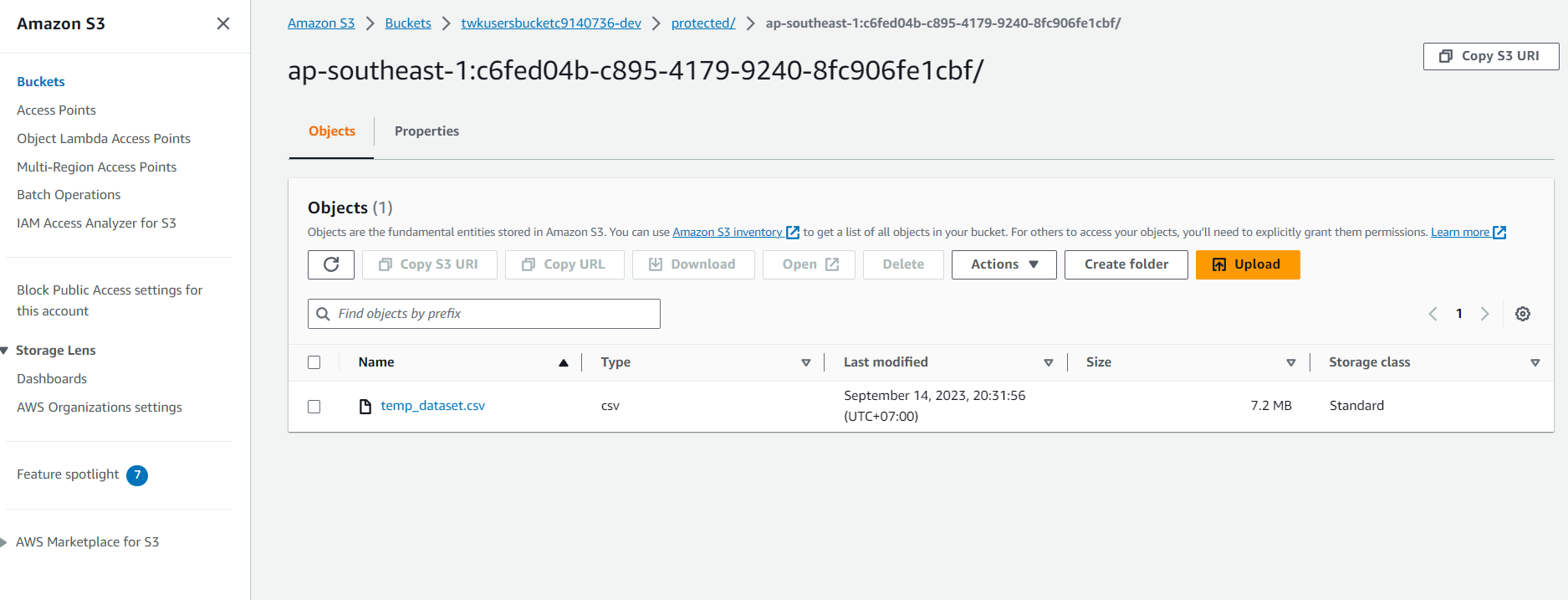
Task: Sort by the Storage class column arrow
Action: tap(1535, 362)
